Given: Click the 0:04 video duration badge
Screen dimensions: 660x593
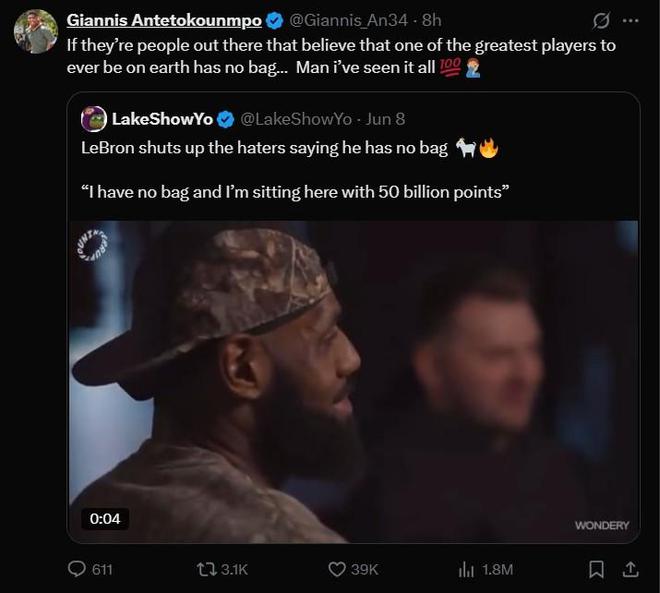Looking at the screenshot, I should click(104, 519).
